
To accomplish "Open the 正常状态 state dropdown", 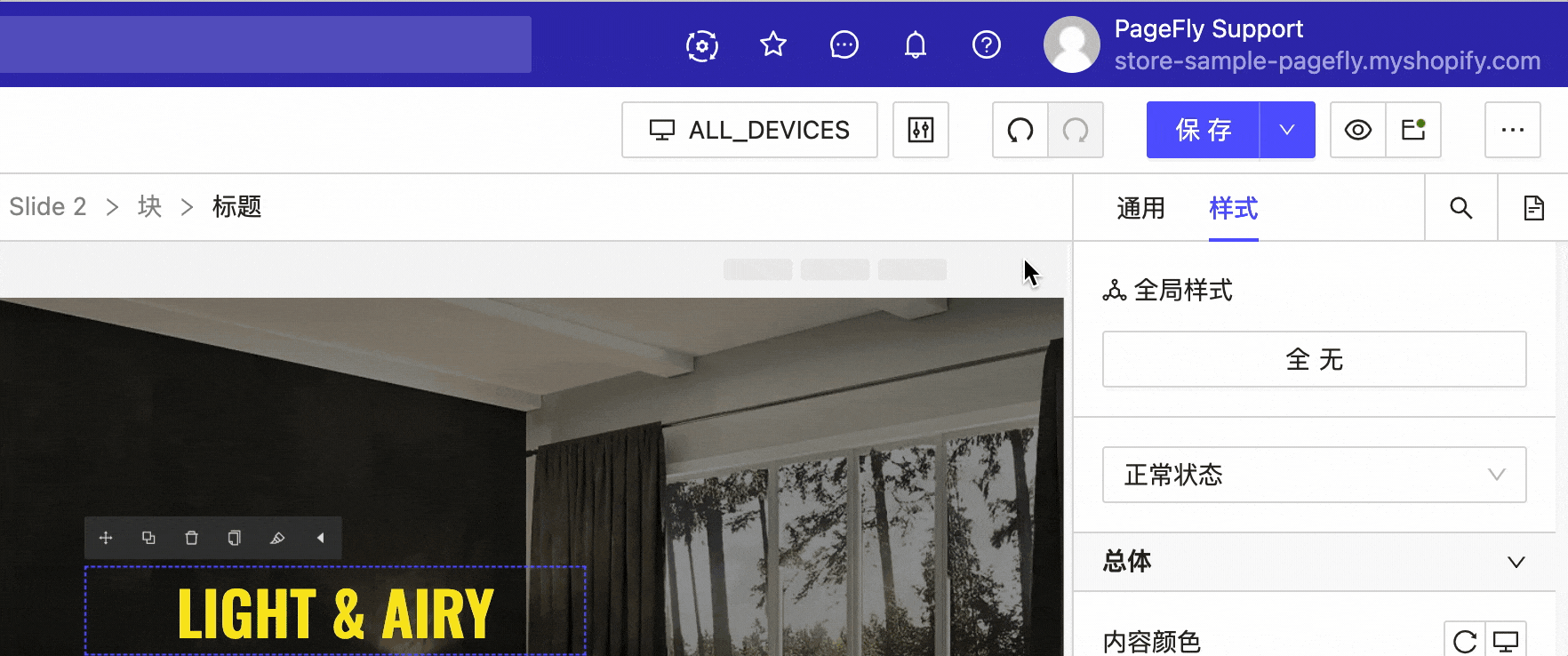I will 1315,475.
